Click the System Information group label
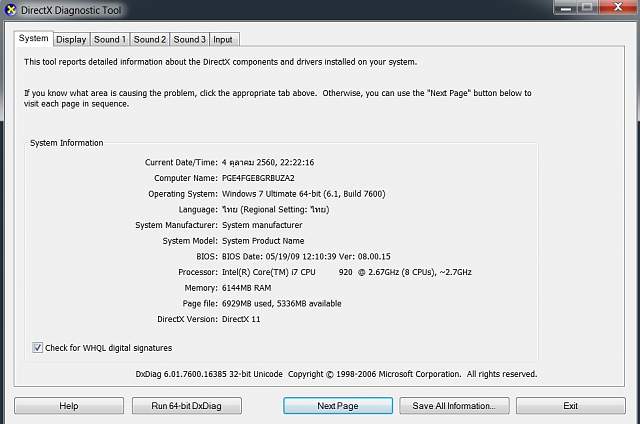Image resolution: width=640 pixels, height=424 pixels. 67,143
